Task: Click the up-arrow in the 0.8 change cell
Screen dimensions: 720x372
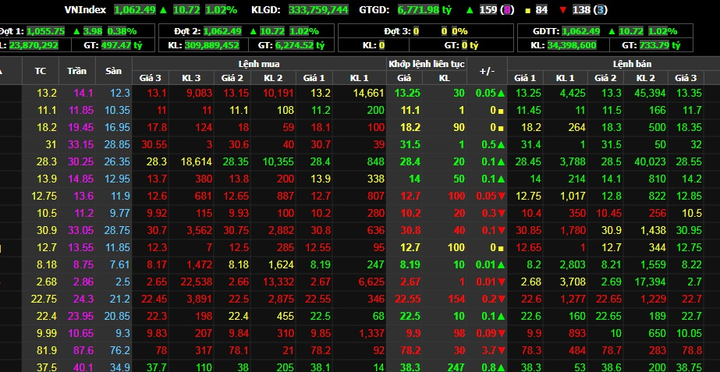Action: pos(501,367)
